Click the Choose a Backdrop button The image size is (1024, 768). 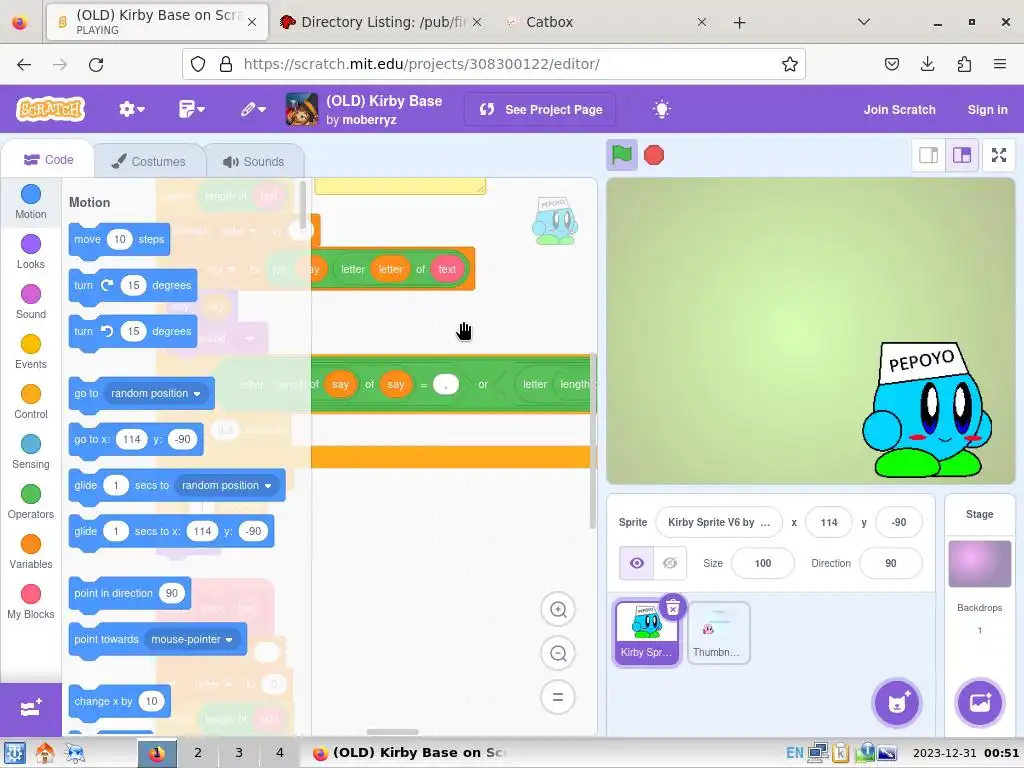coord(980,703)
